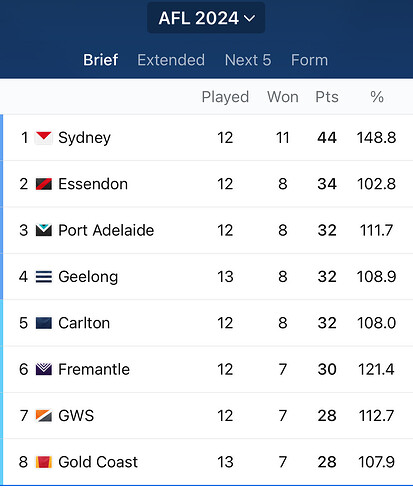Open the Gold Coast team row
The height and width of the screenshot is (500, 413).
[x=207, y=462]
